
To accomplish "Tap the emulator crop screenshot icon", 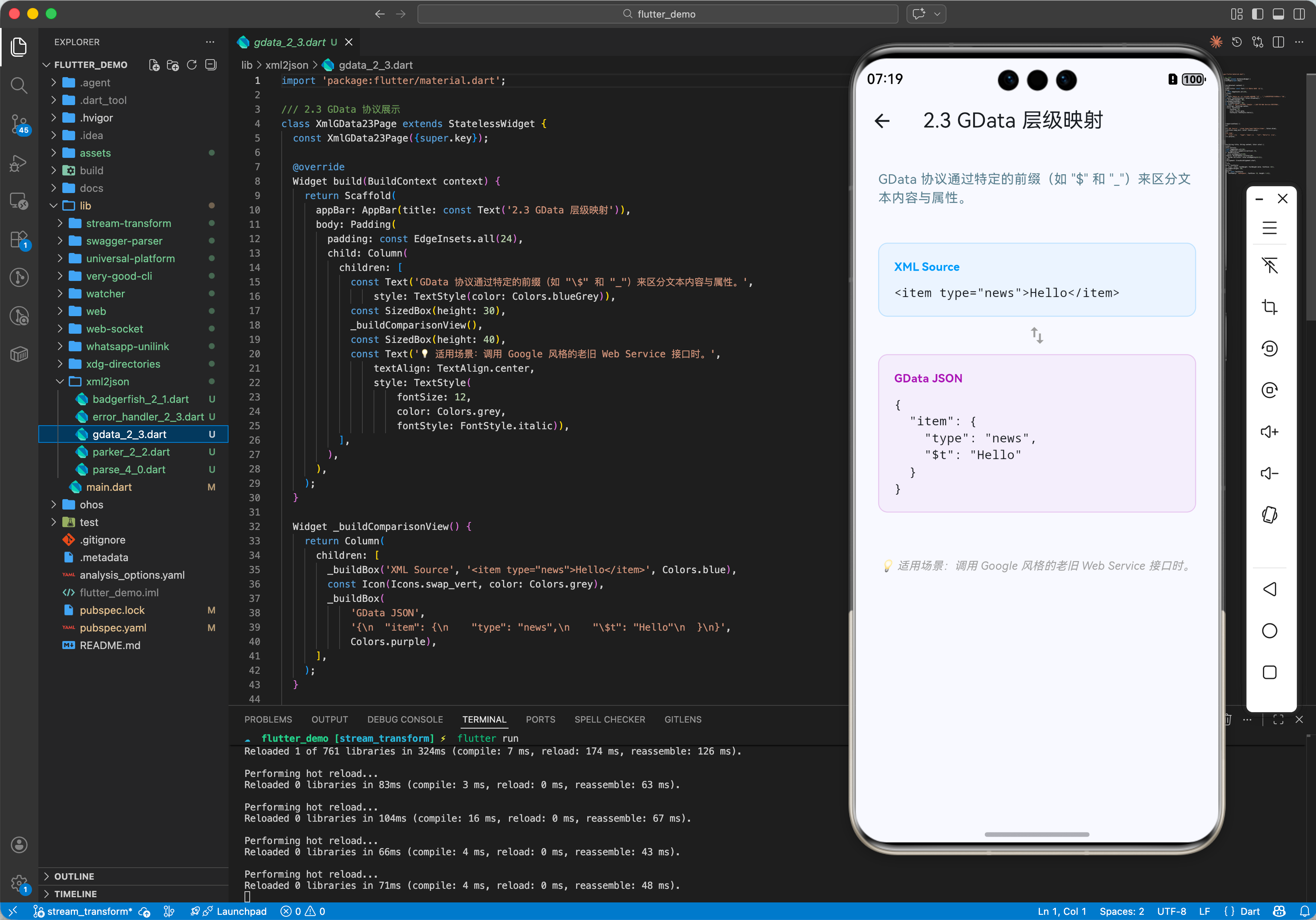I will coord(1269,307).
